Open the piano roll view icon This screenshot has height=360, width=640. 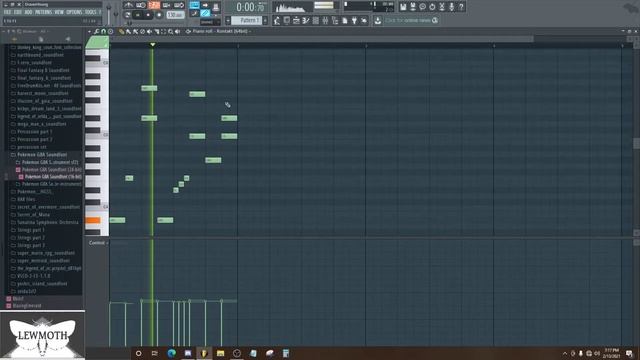pyautogui.click(x=306, y=20)
